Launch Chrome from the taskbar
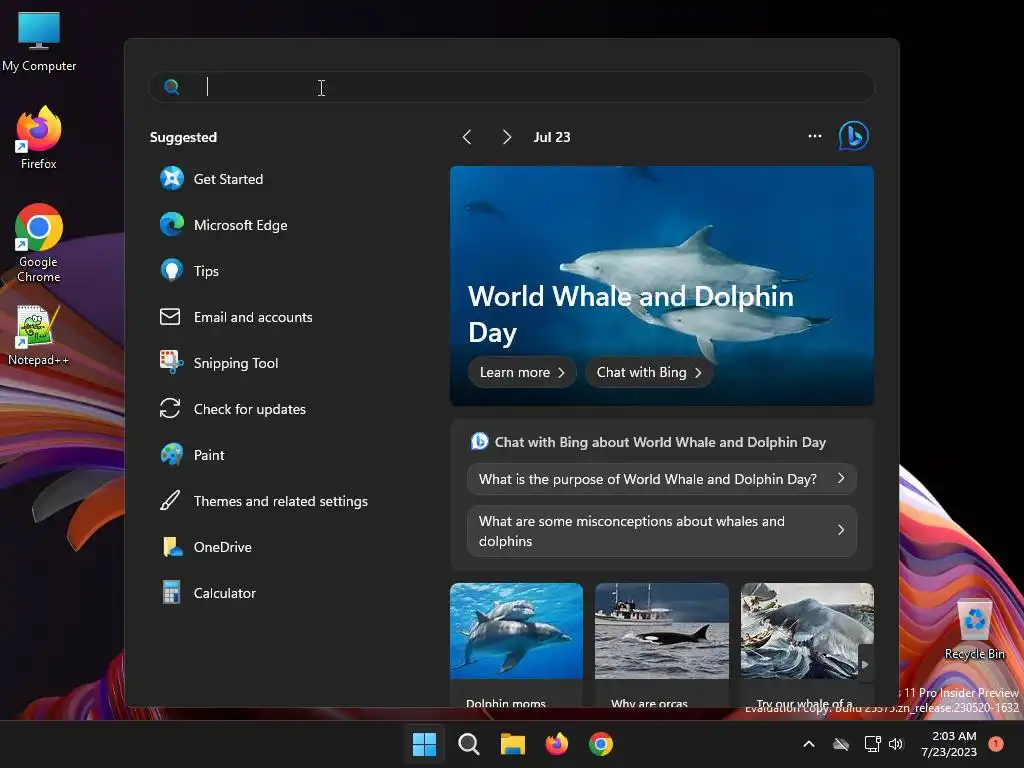Viewport: 1024px width, 768px height. click(601, 744)
